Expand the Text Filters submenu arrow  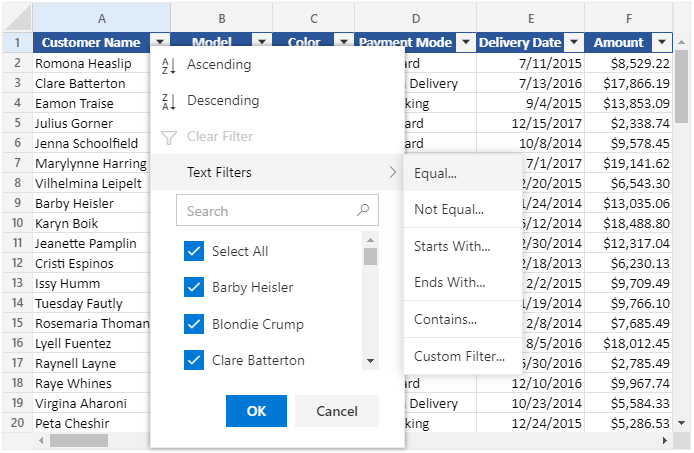pyautogui.click(x=392, y=173)
